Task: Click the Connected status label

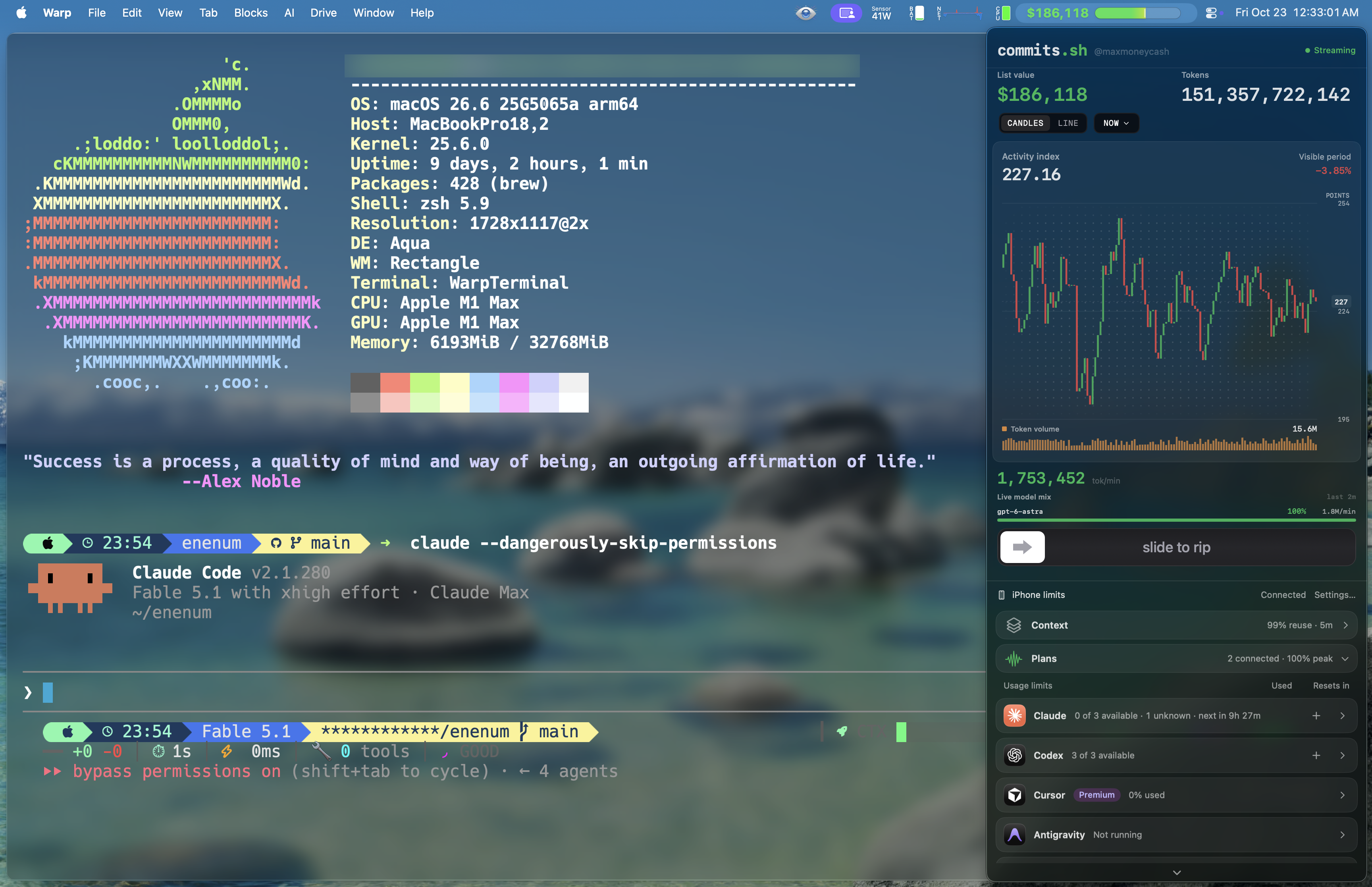Action: click(x=1283, y=595)
